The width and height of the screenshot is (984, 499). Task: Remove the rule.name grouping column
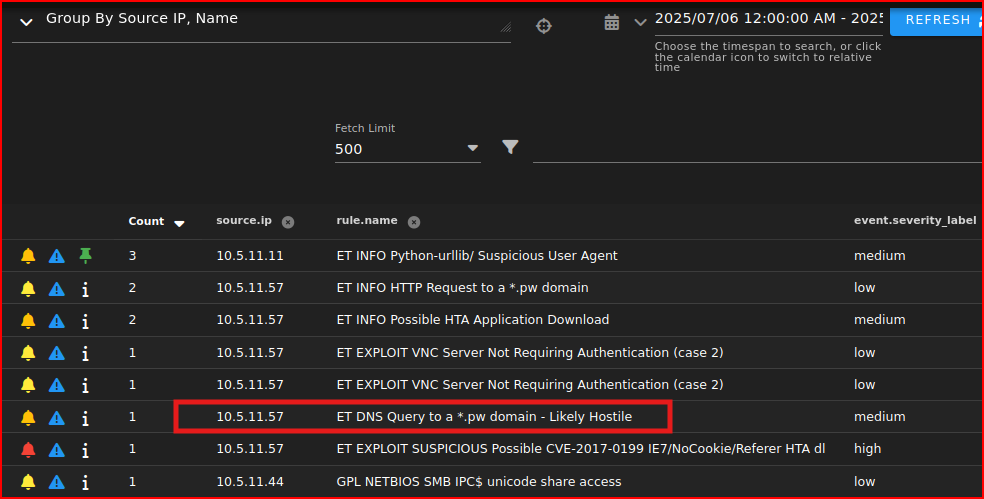click(414, 222)
